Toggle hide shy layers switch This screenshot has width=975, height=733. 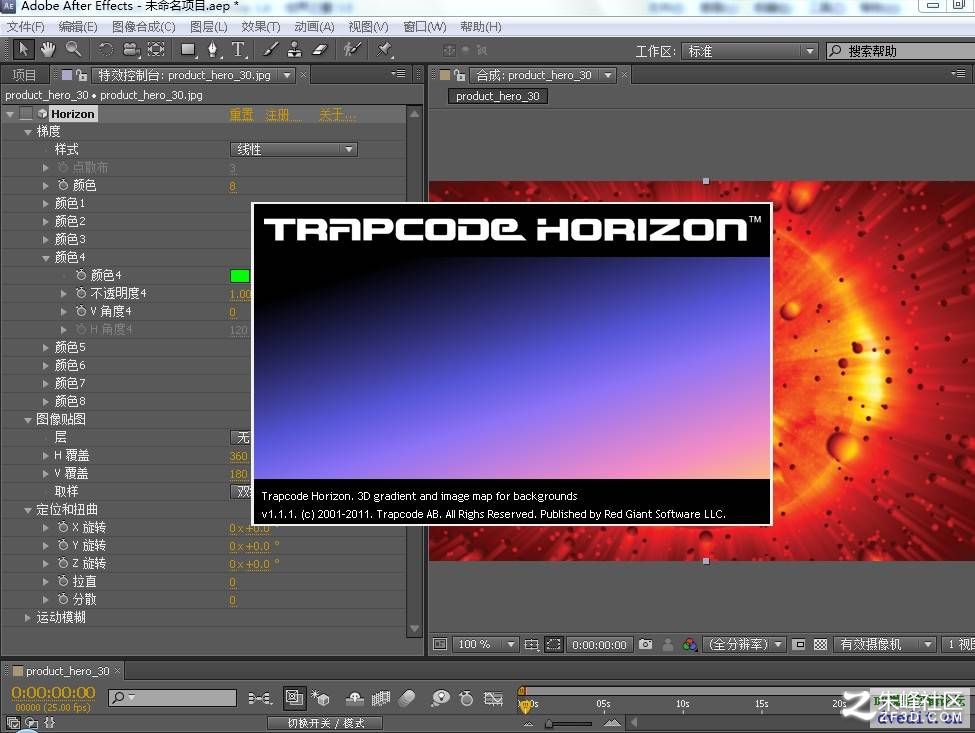(354, 698)
